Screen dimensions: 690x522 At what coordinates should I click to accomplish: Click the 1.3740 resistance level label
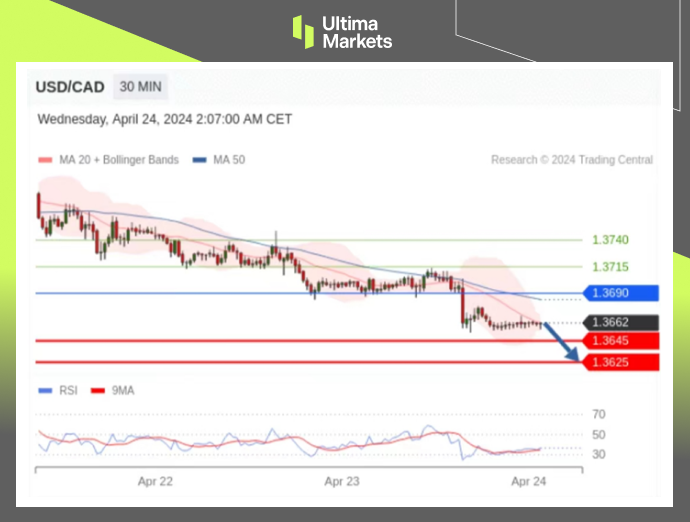point(610,240)
